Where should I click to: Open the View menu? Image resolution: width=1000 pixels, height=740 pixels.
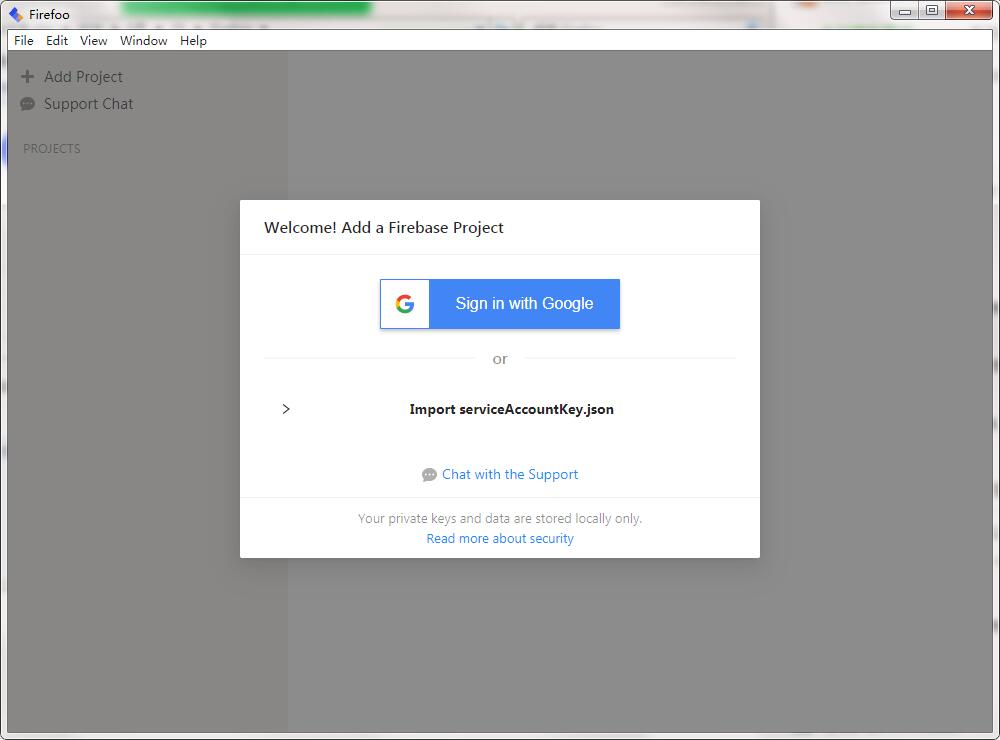93,41
